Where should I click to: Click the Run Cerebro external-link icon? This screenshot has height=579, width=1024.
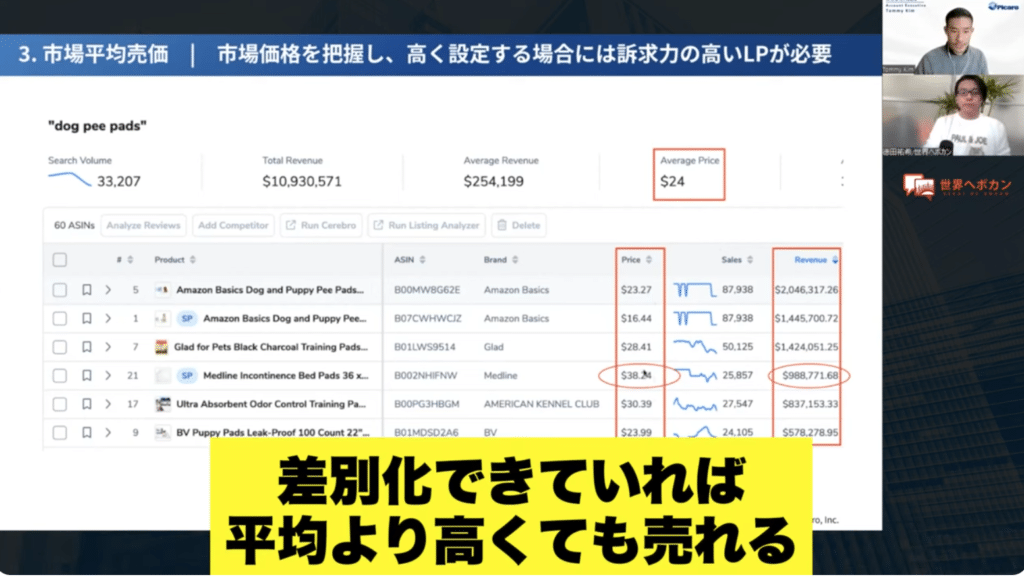[291, 225]
